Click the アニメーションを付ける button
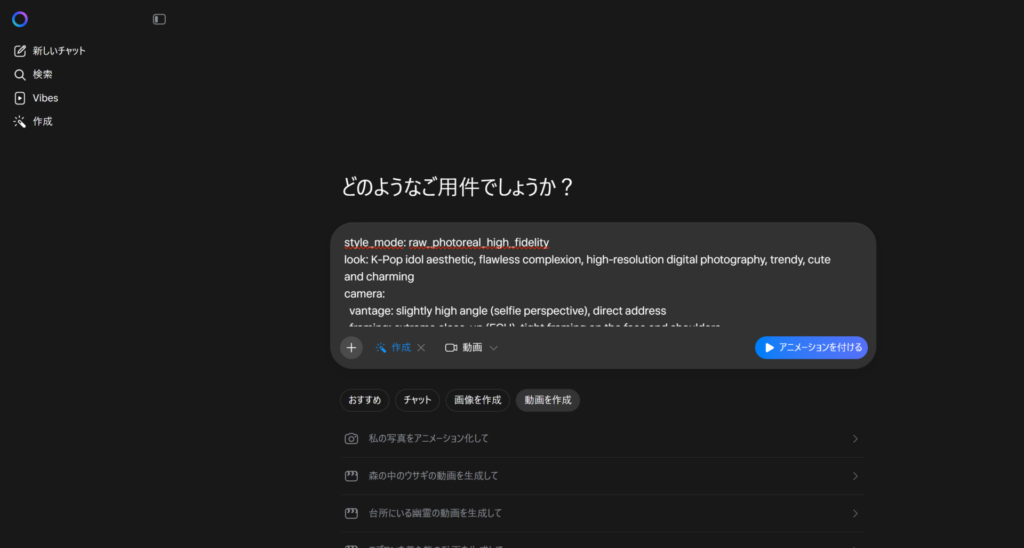 811,347
